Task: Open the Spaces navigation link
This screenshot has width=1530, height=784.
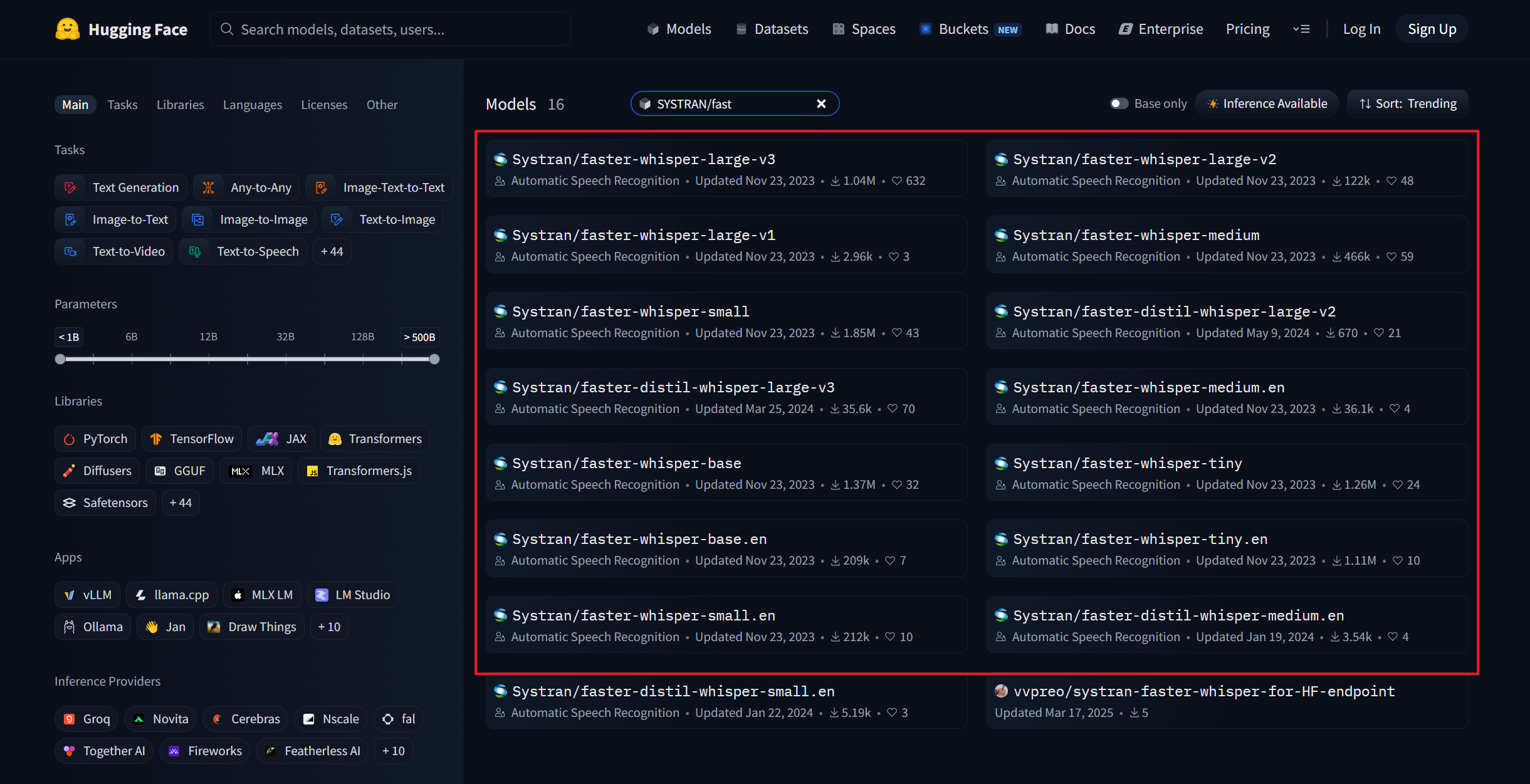Action: click(864, 29)
